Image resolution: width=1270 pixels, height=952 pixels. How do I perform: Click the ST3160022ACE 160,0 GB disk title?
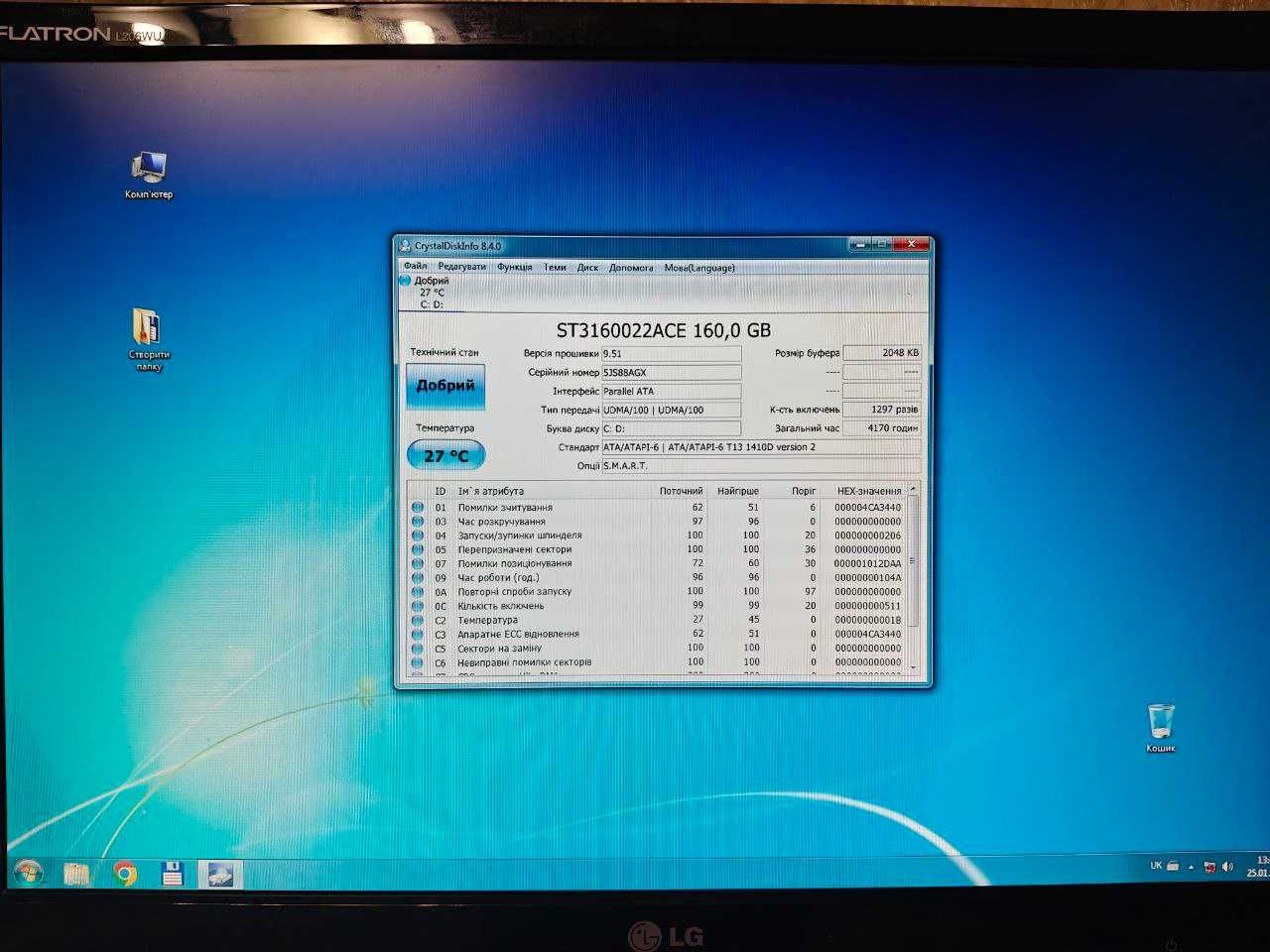(x=663, y=330)
